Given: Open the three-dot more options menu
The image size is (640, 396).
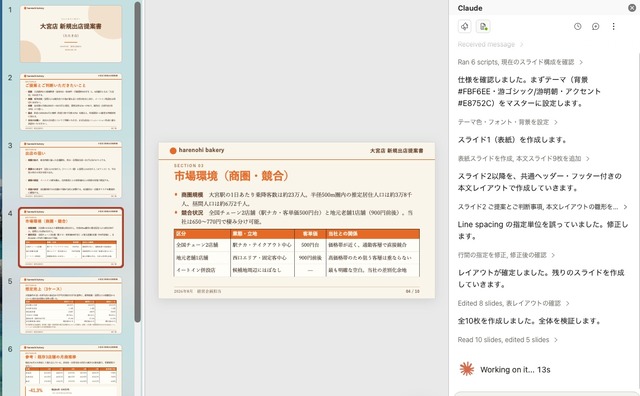Looking at the screenshot, I should [613, 27].
